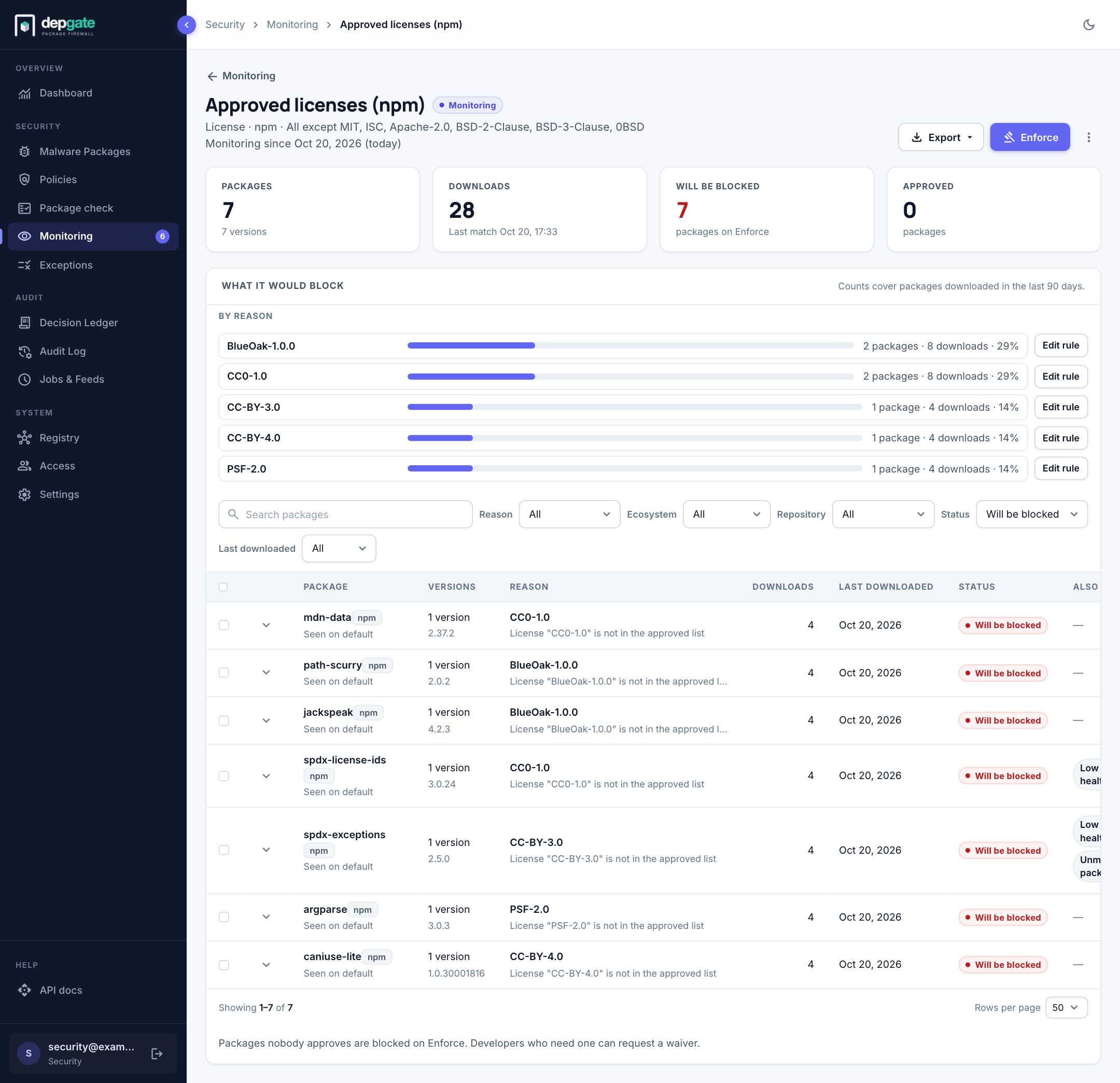Viewport: 1120px width, 1083px height.
Task: Click the Package check icon
Action: [x=24, y=208]
